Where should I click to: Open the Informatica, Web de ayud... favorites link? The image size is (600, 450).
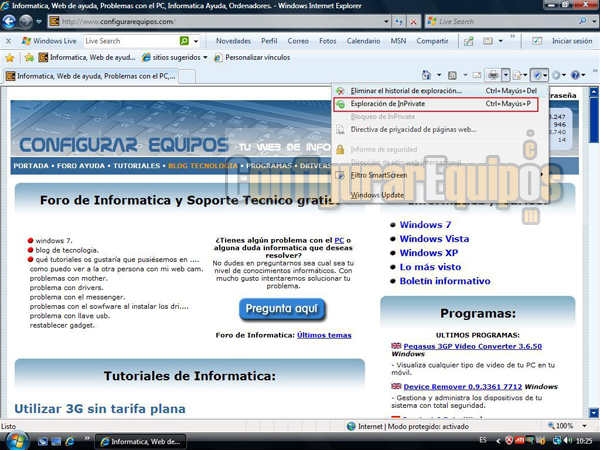click(87, 57)
